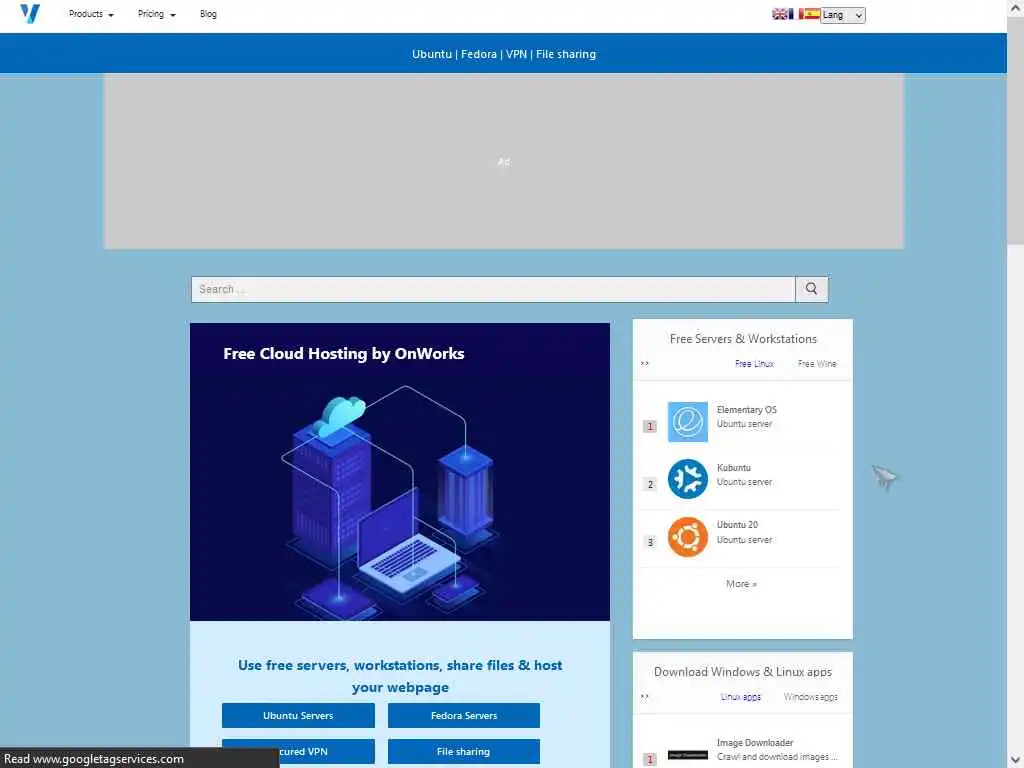Click the Image Downloader app thumbnail
The height and width of the screenshot is (768, 1024).
688,755
